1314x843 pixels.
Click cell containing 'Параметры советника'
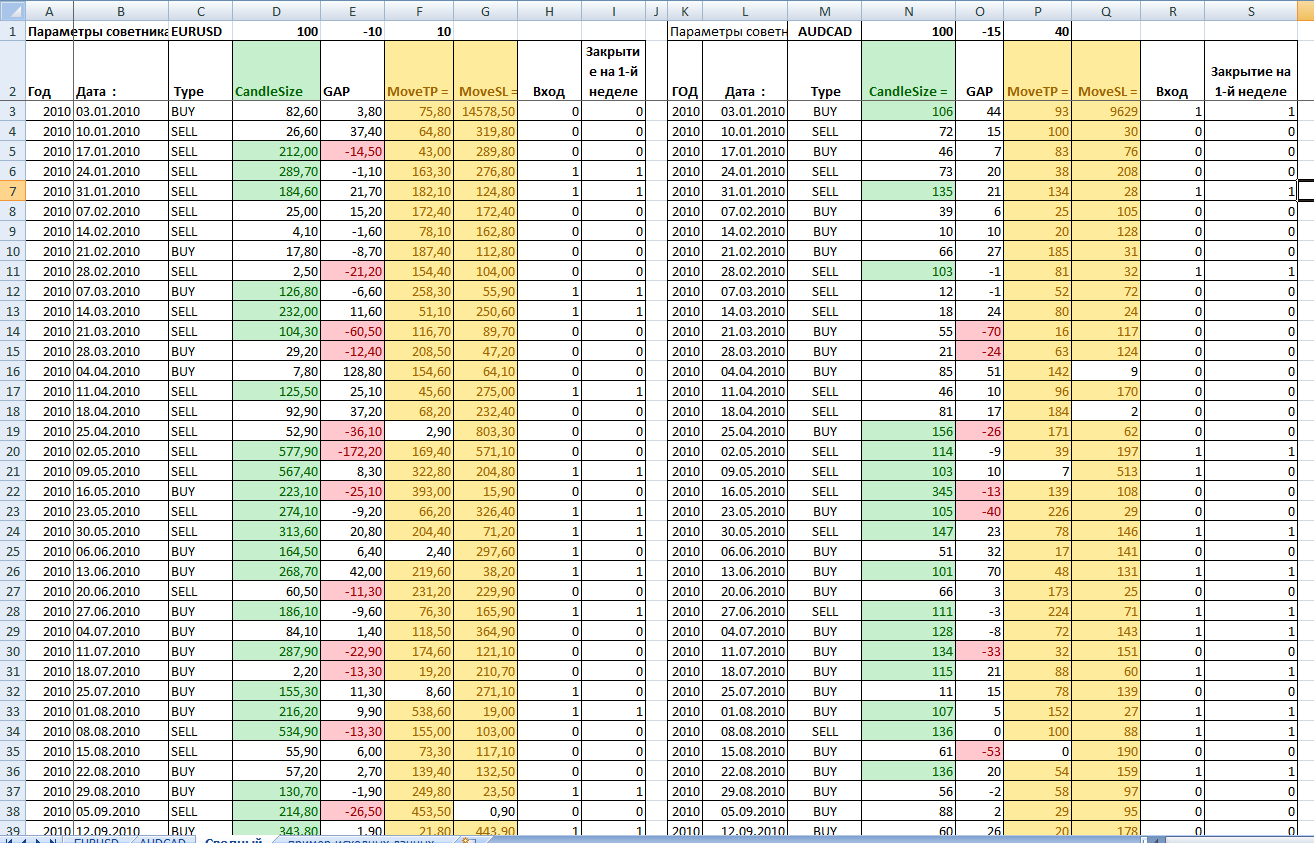click(x=97, y=31)
